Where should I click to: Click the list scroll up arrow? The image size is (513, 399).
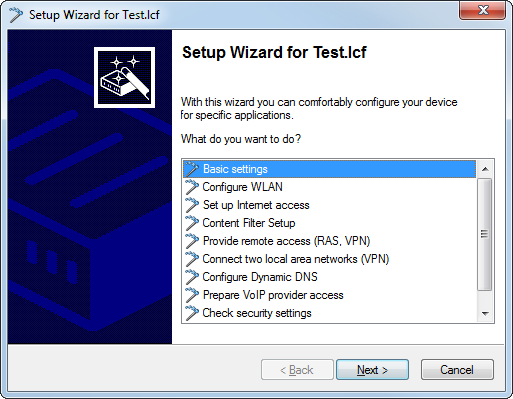click(x=485, y=169)
